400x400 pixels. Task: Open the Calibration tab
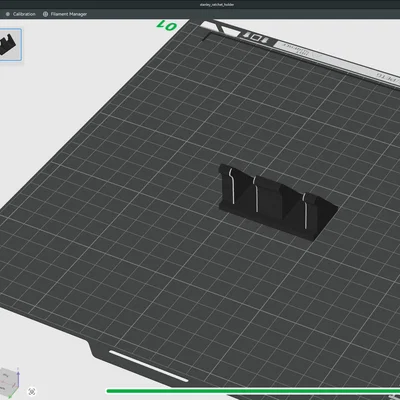coord(21,14)
